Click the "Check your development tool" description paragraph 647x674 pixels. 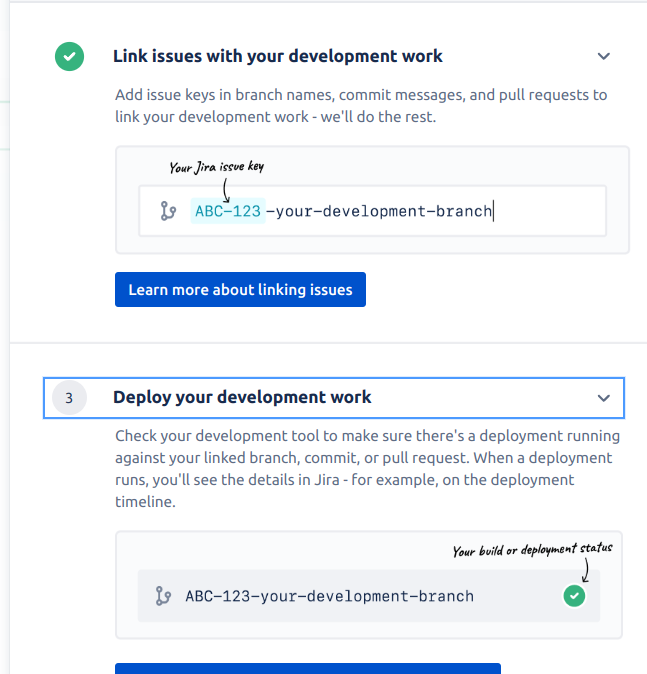[x=368, y=469]
